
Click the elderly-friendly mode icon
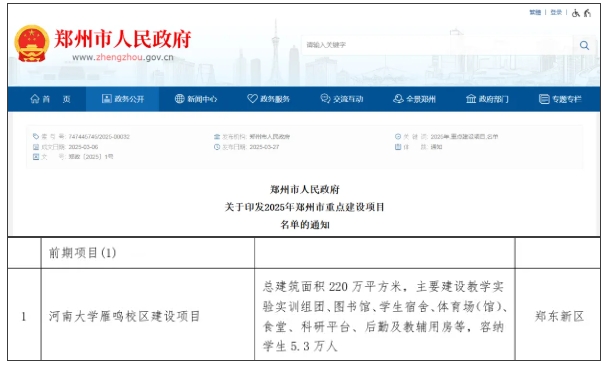[x=587, y=13]
